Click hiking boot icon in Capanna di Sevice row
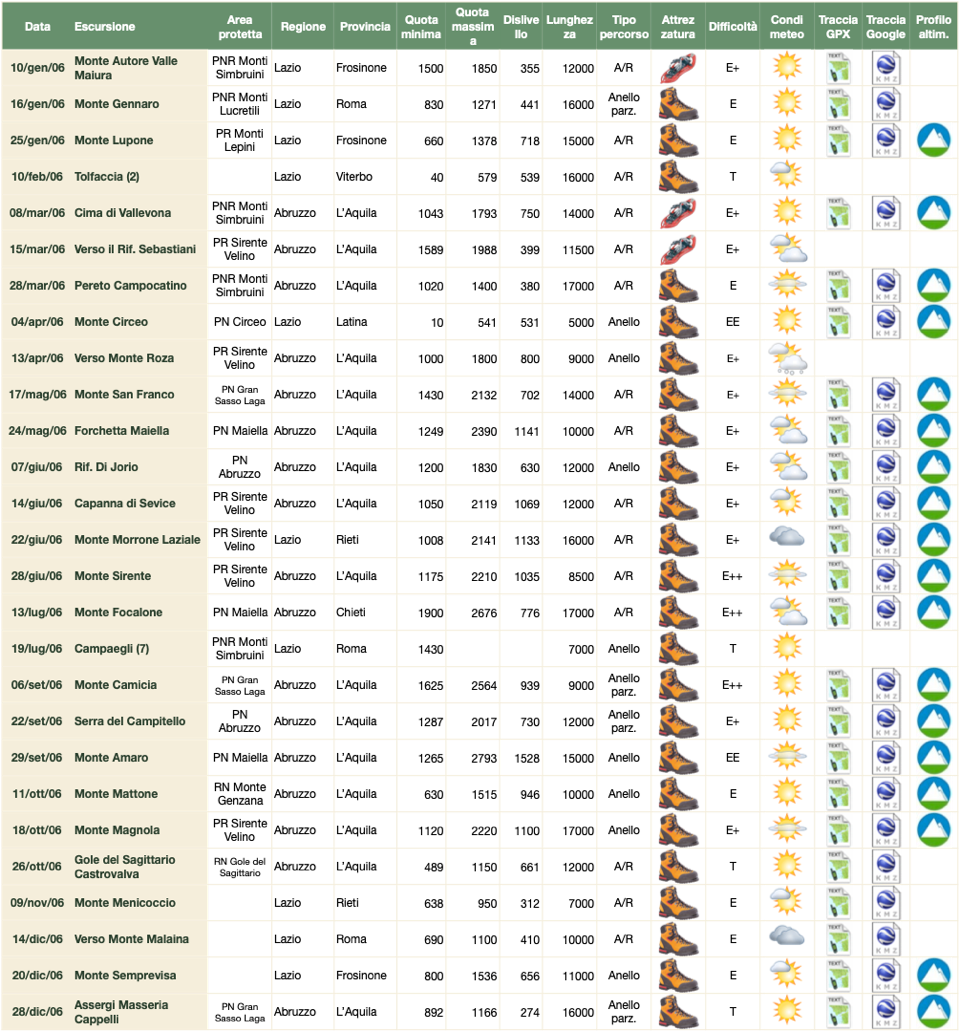Image resolution: width=960 pixels, height=1032 pixels. click(x=678, y=503)
